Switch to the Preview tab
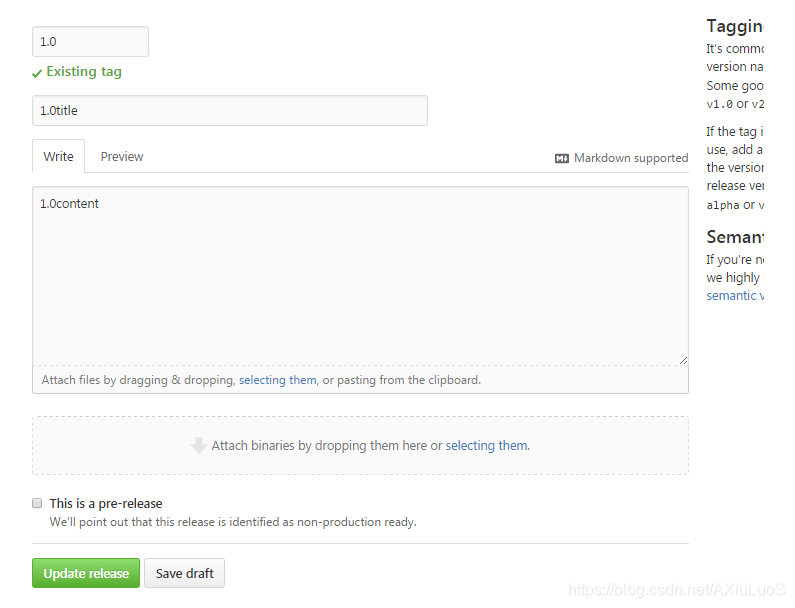 (122, 157)
